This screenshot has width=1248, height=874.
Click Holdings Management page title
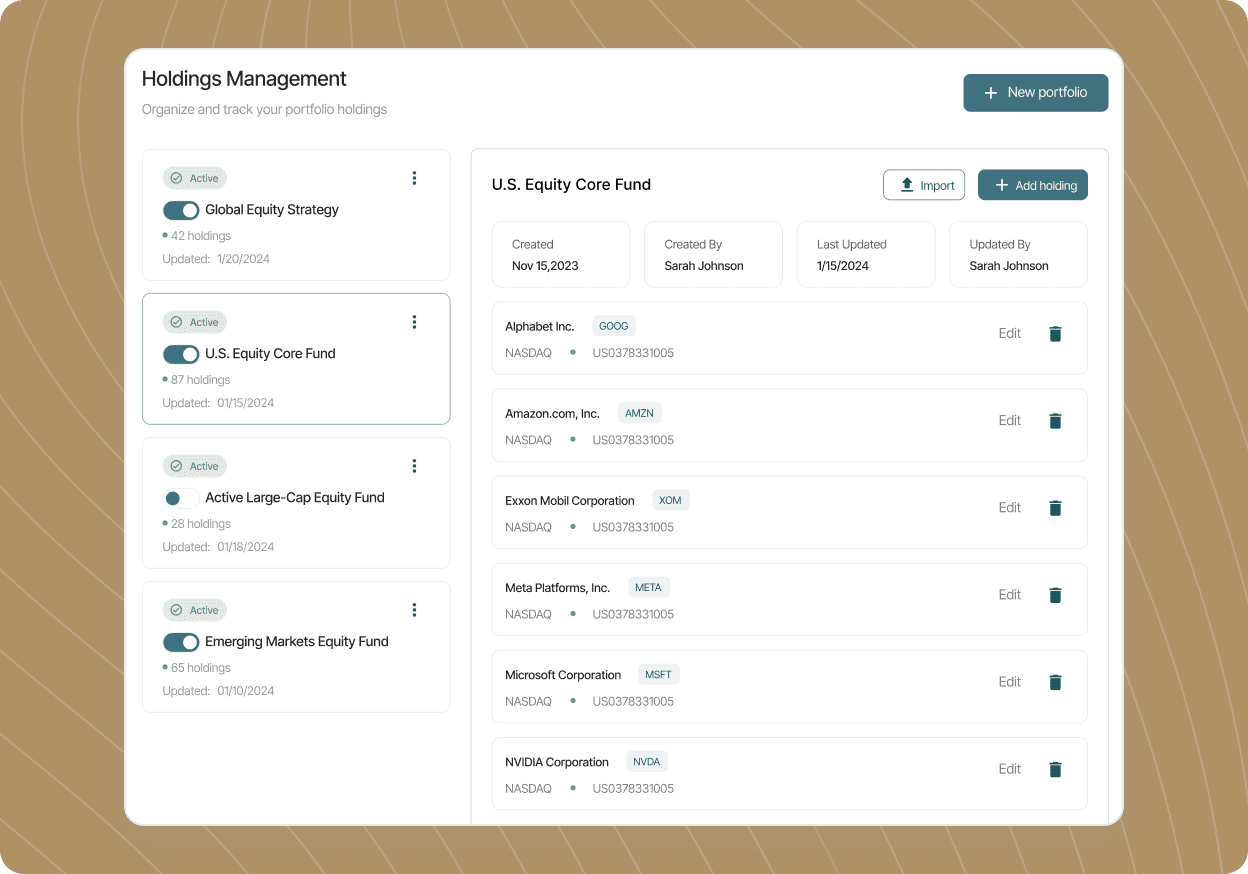point(244,79)
